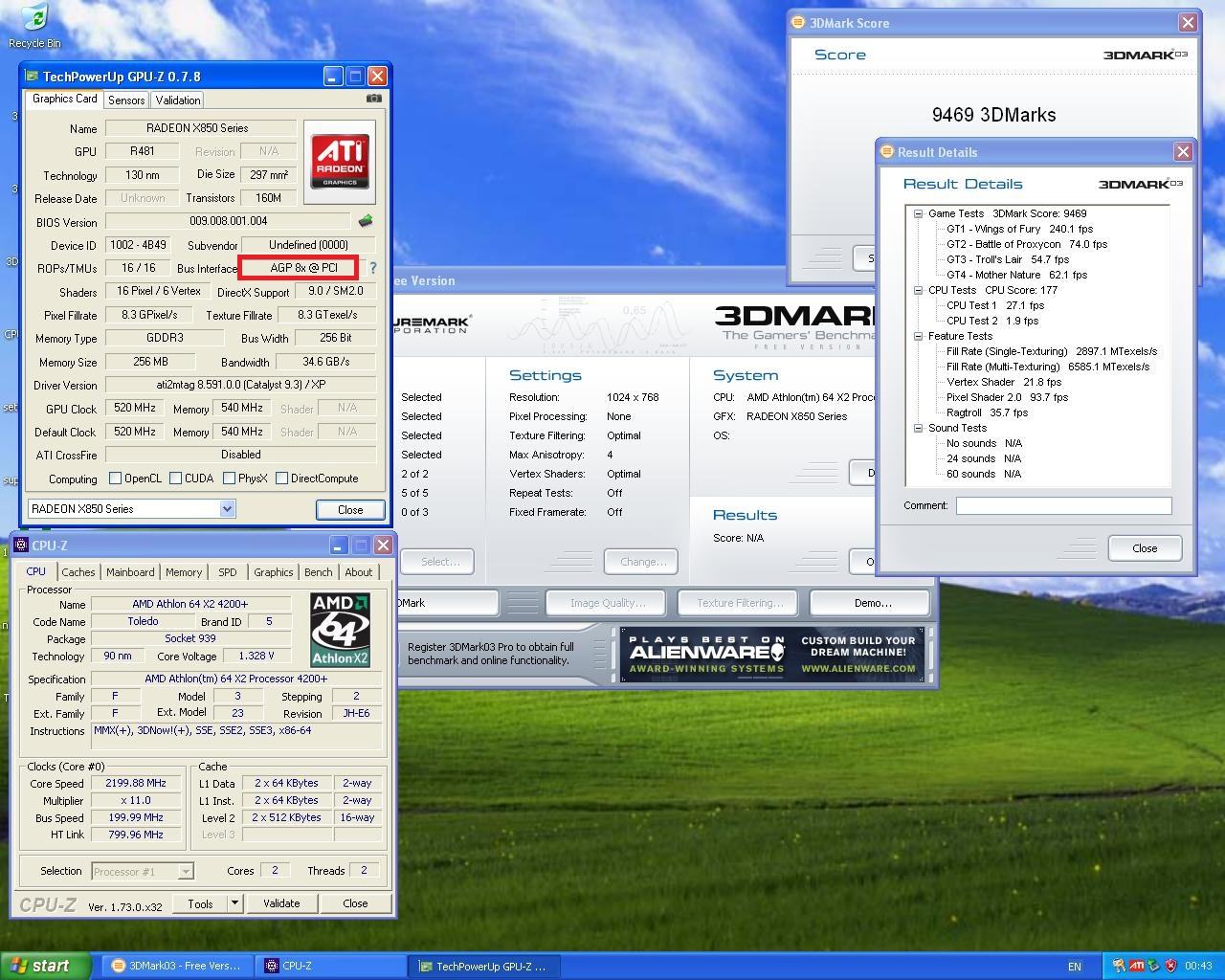Open the CPU-Z About tab
1225x980 pixels.
tap(359, 572)
